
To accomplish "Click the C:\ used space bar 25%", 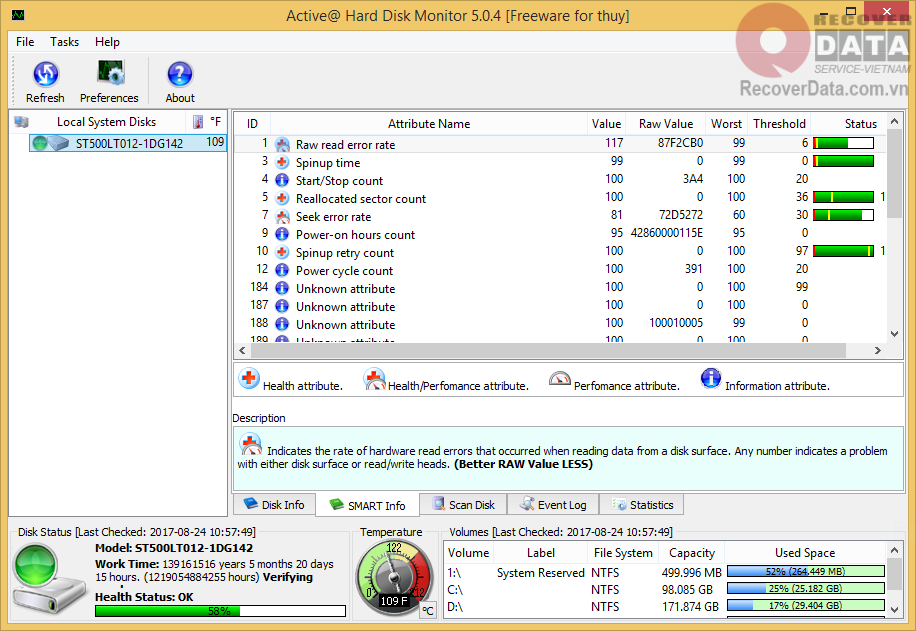I will pos(806,588).
